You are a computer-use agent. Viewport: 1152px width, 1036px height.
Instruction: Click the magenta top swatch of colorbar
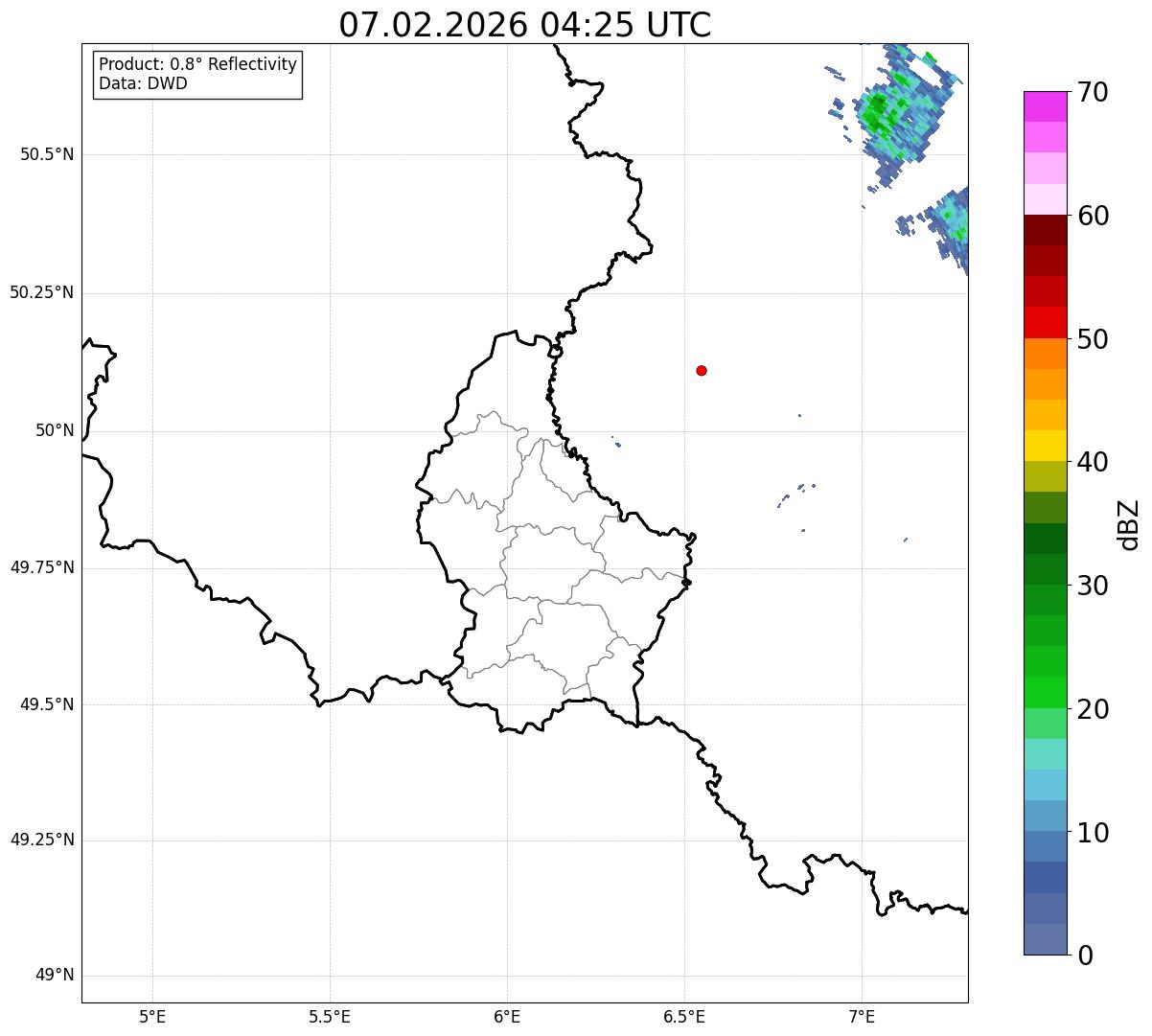(x=1045, y=106)
